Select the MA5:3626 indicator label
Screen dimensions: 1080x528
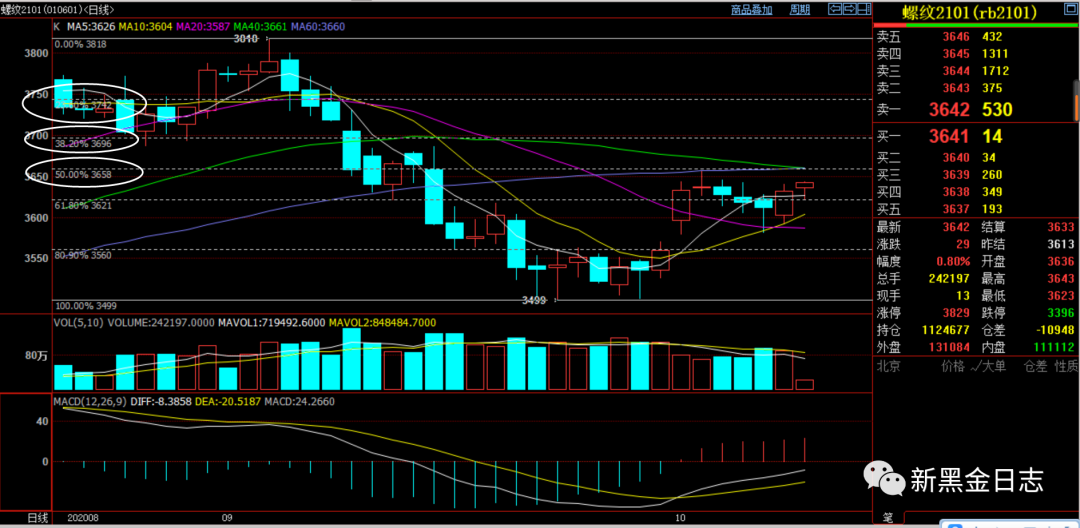pos(91,27)
